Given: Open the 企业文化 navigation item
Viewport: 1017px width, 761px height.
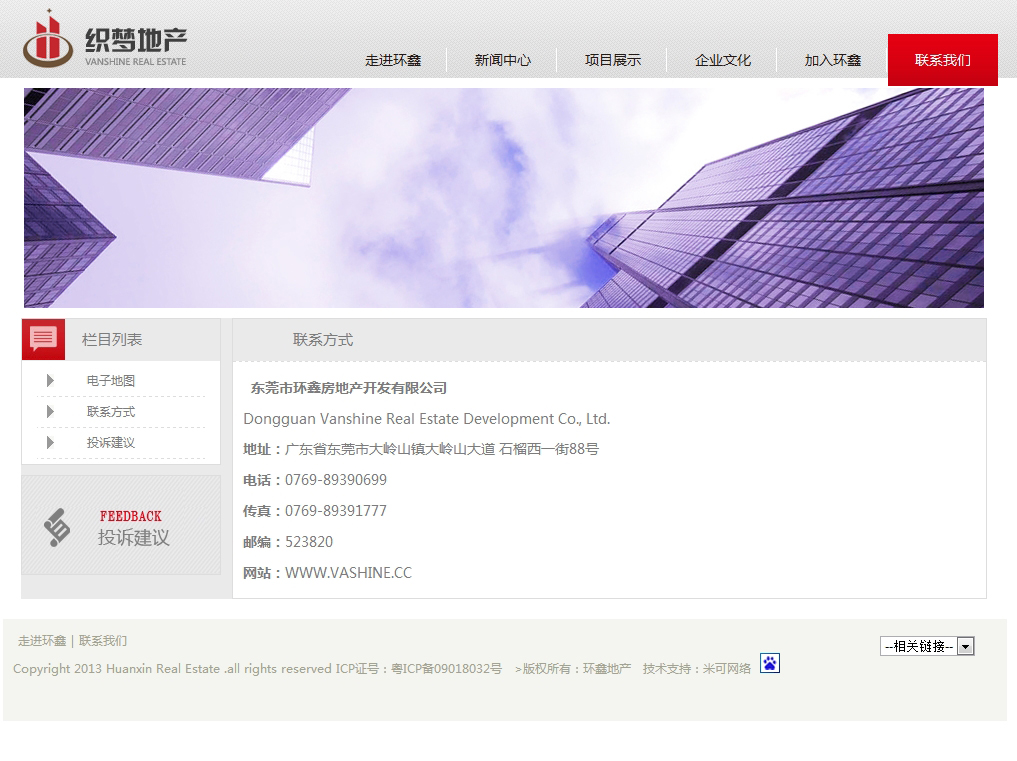Looking at the screenshot, I should click(722, 60).
